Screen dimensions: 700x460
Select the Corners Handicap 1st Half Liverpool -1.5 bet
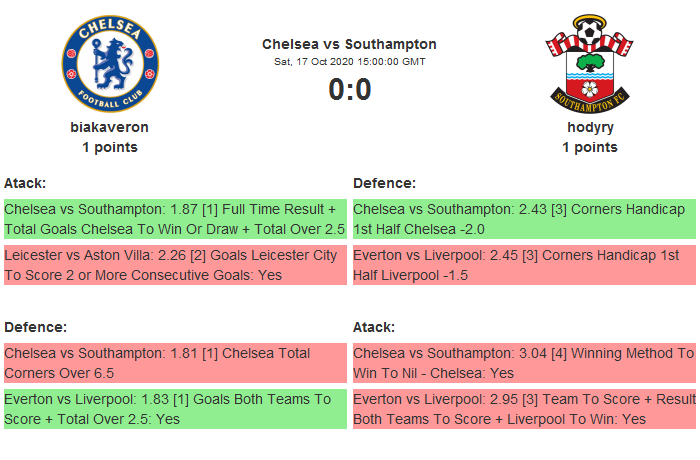tap(523, 265)
